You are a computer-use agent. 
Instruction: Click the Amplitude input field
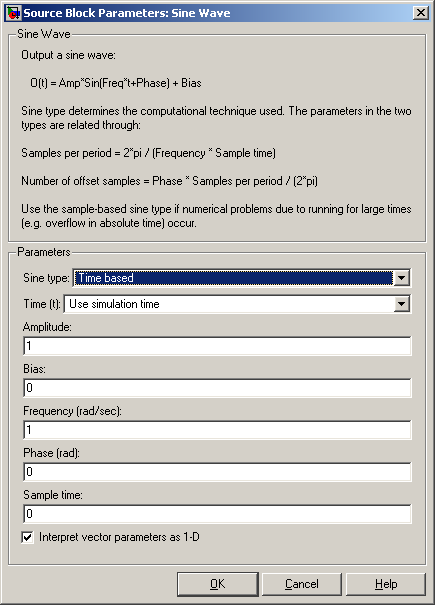tap(217, 346)
